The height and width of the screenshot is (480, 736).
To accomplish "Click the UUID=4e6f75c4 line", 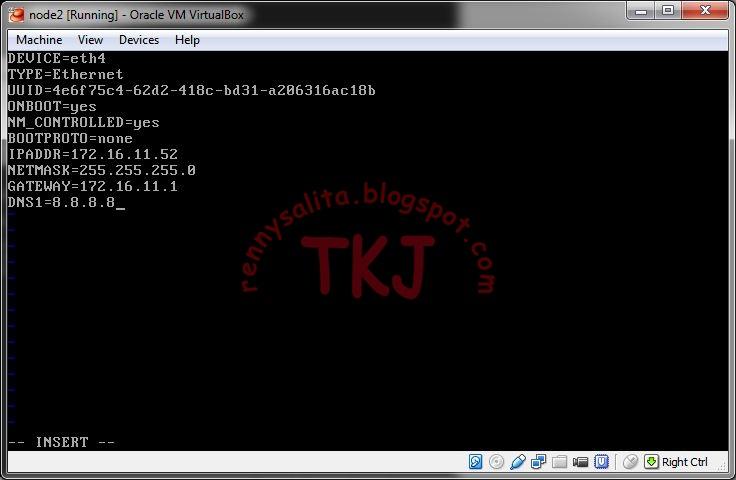I will tap(192, 91).
